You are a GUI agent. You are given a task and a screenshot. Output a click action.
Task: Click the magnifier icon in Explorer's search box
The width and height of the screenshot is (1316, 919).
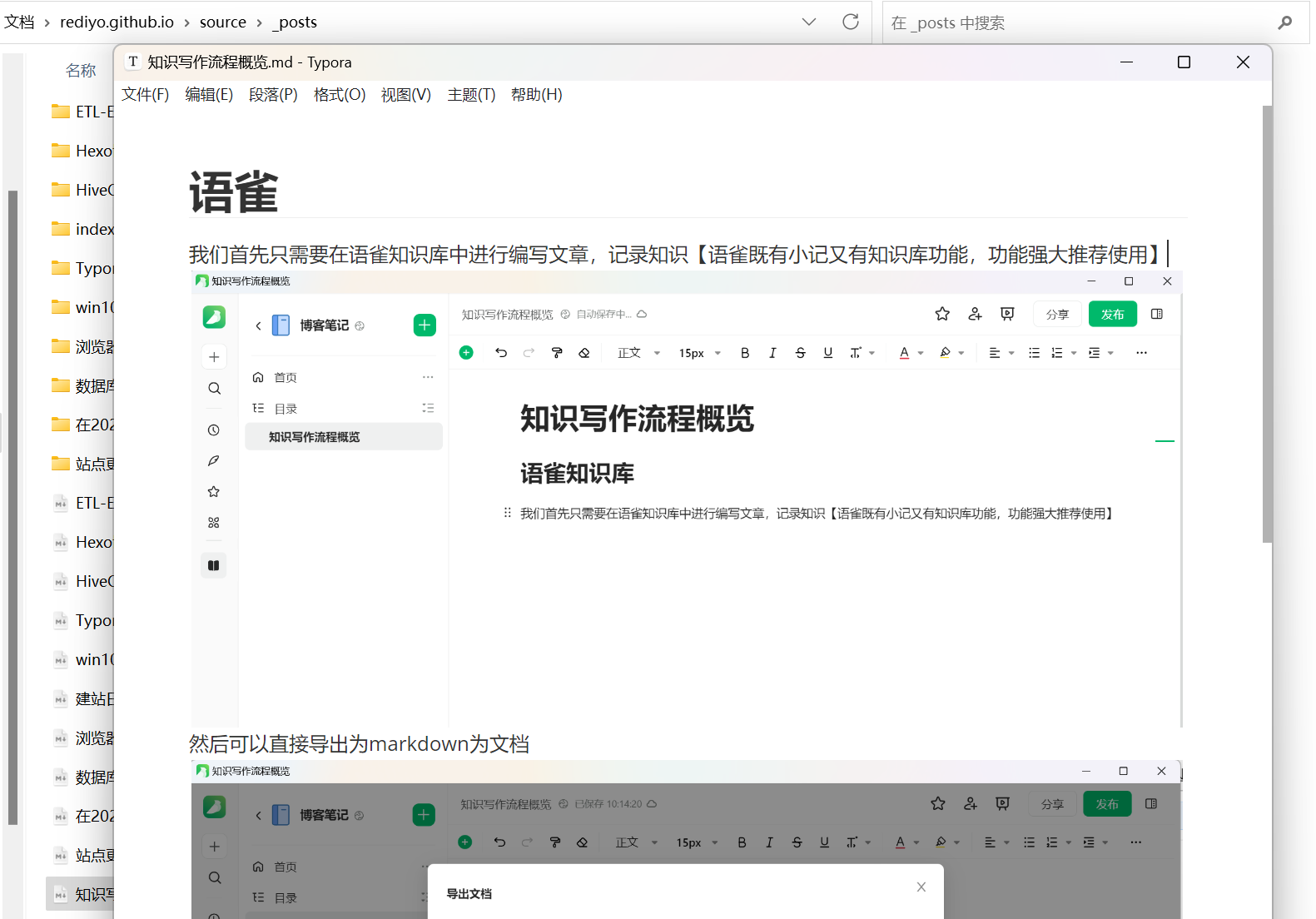1285,22
